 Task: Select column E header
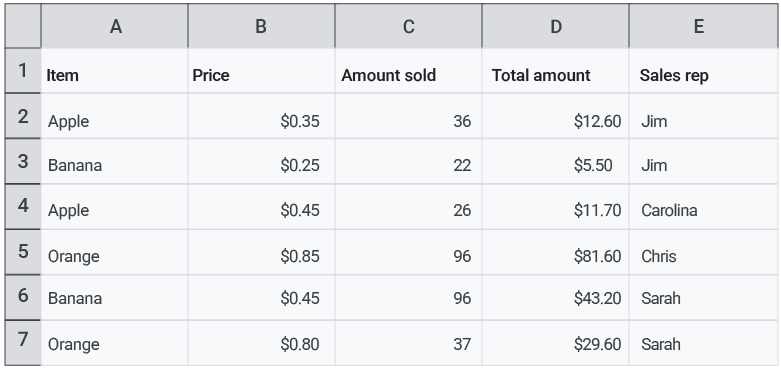(703, 26)
